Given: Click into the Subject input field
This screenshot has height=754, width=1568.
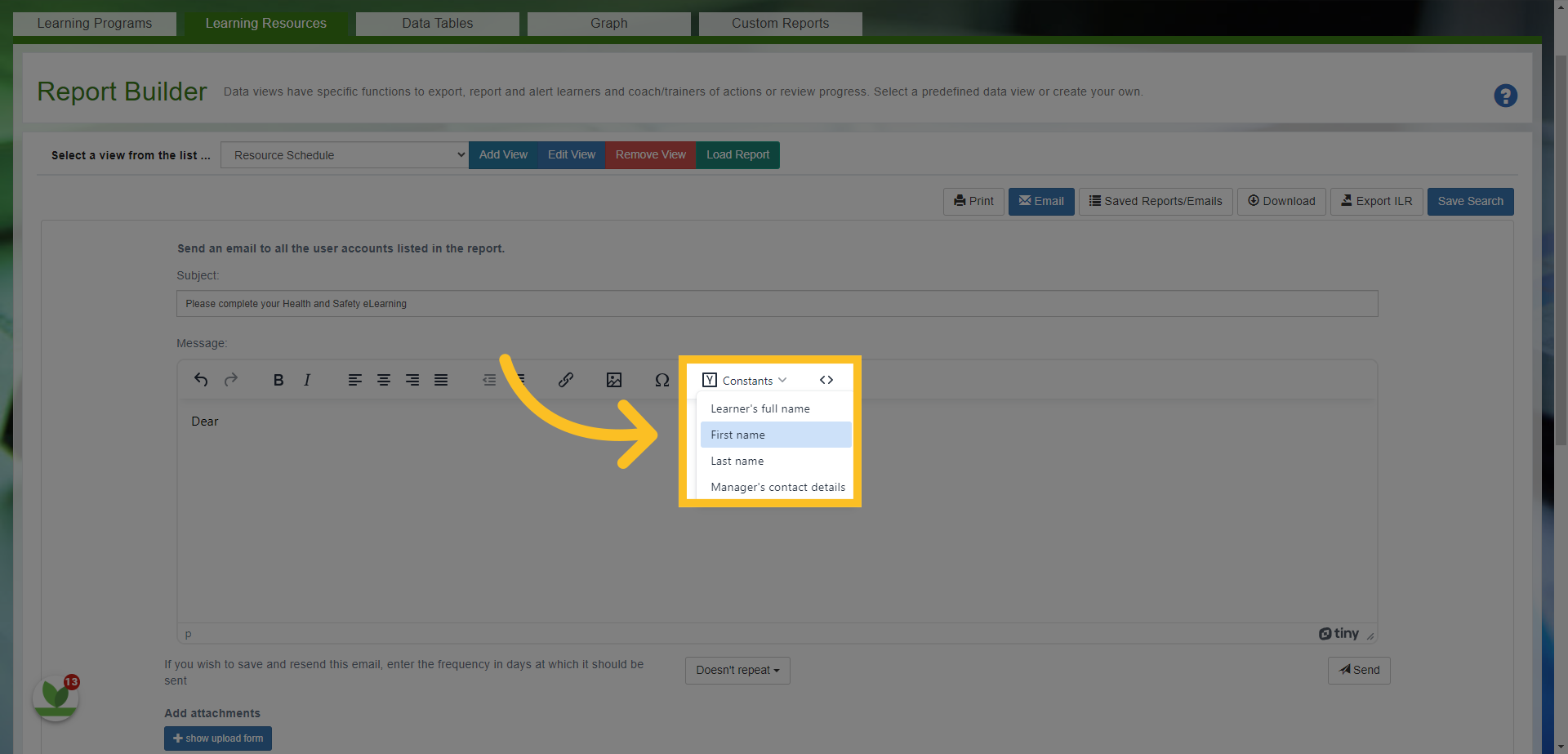Looking at the screenshot, I should (777, 304).
